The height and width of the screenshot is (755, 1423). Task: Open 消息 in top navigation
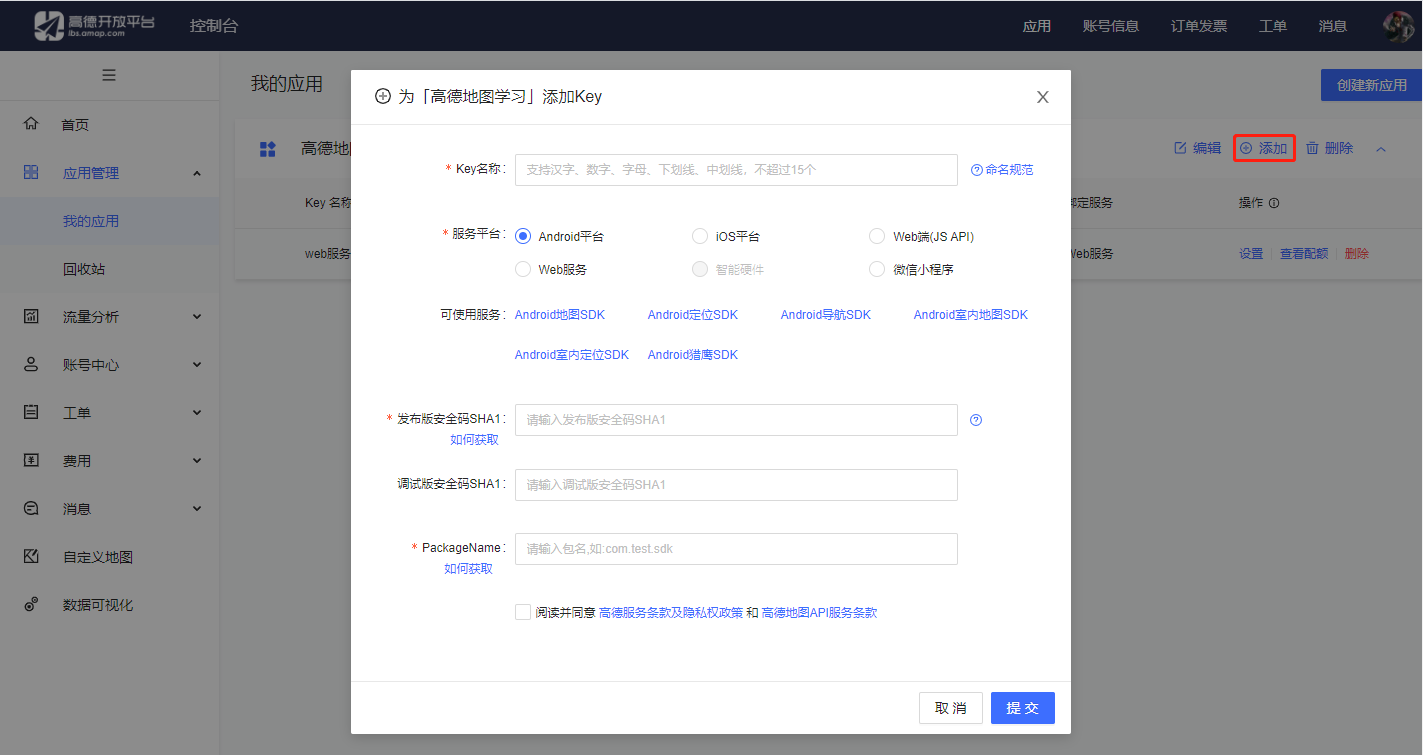(x=1333, y=26)
